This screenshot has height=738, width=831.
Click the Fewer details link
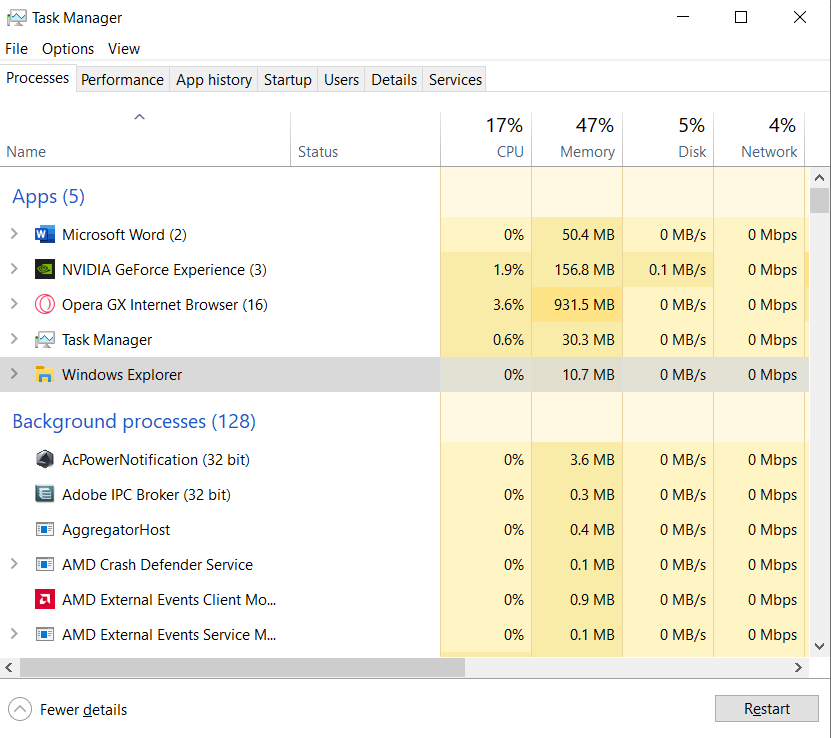coord(84,709)
